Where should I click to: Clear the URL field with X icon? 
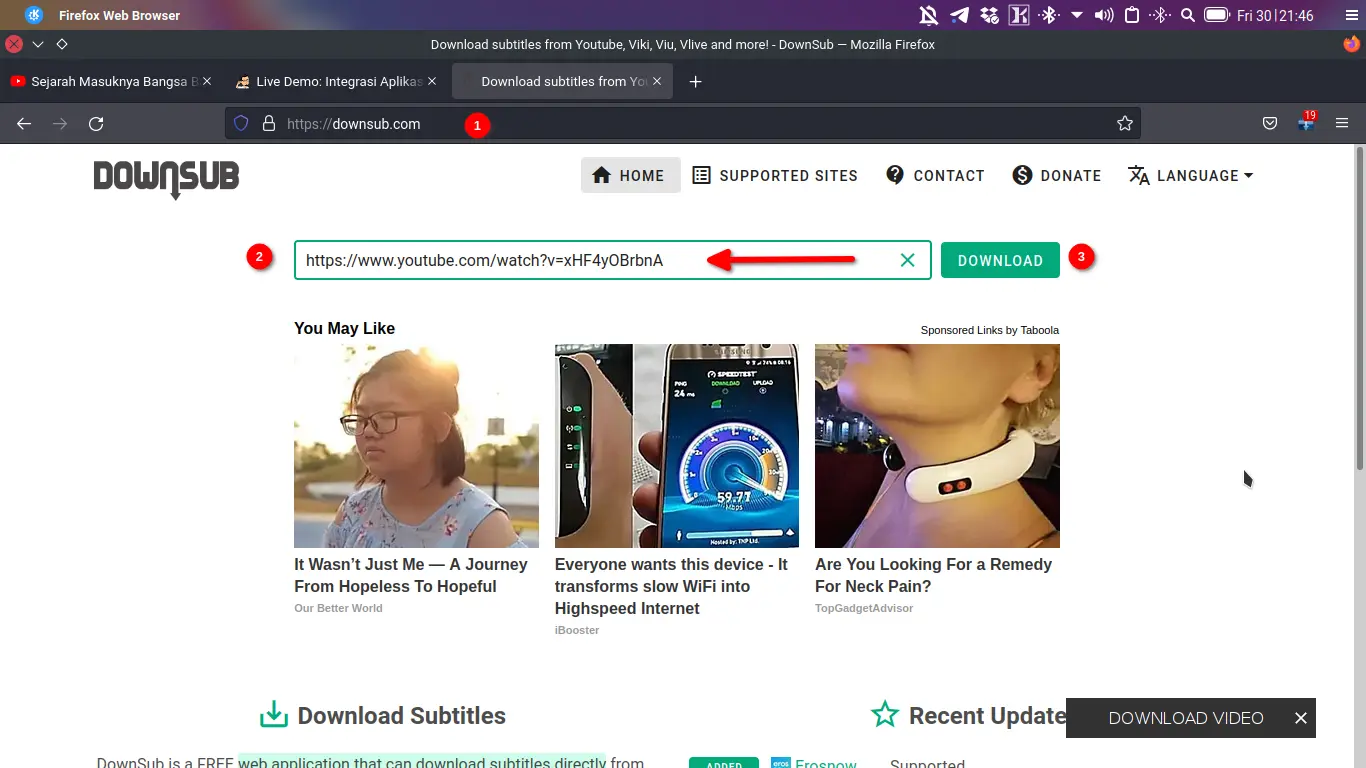coord(907,260)
